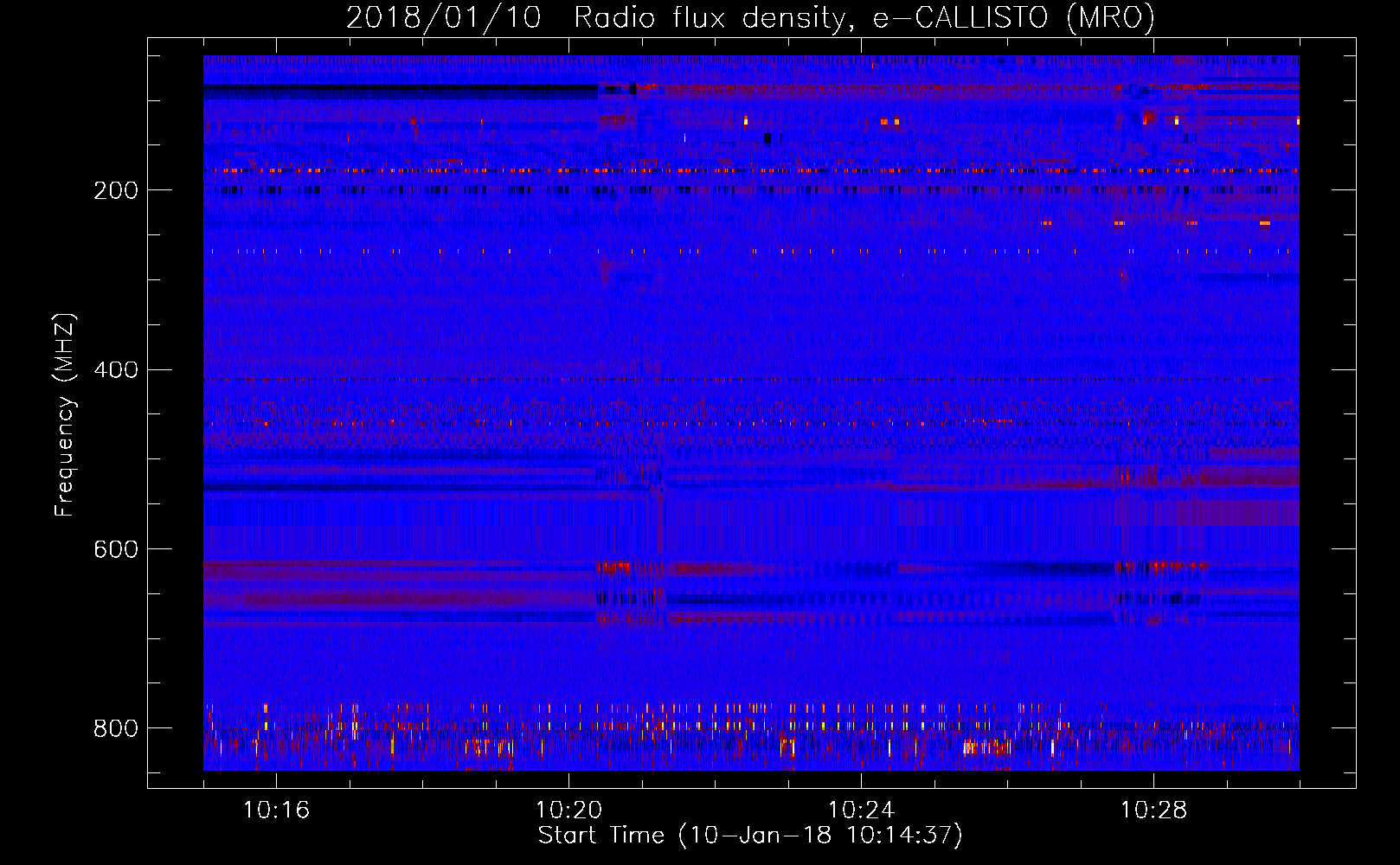
Task: Click the 'Frequency (MHZ)' axis title
Action: pos(65,414)
